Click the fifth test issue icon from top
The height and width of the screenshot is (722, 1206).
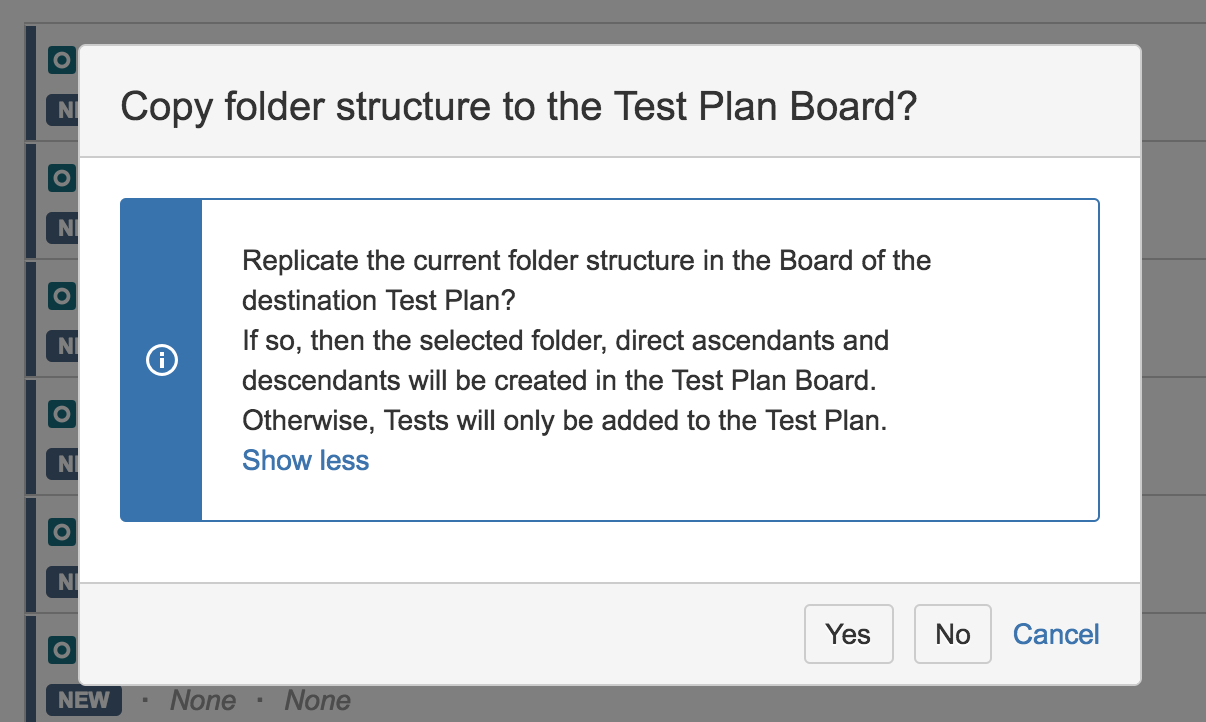coord(62,531)
